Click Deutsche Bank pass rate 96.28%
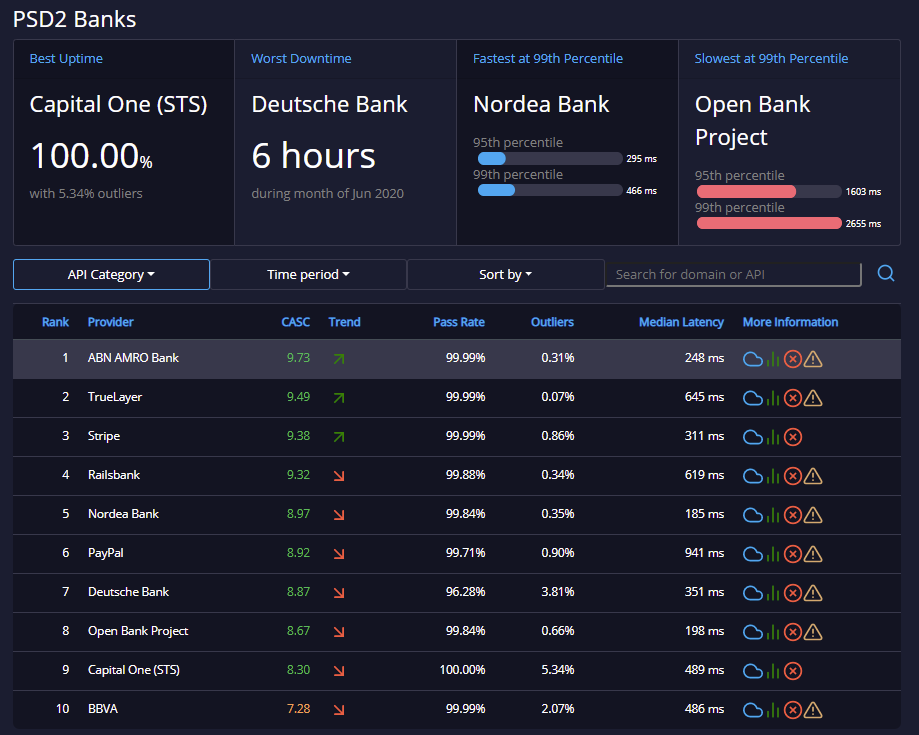The width and height of the screenshot is (919, 735). click(x=465, y=591)
